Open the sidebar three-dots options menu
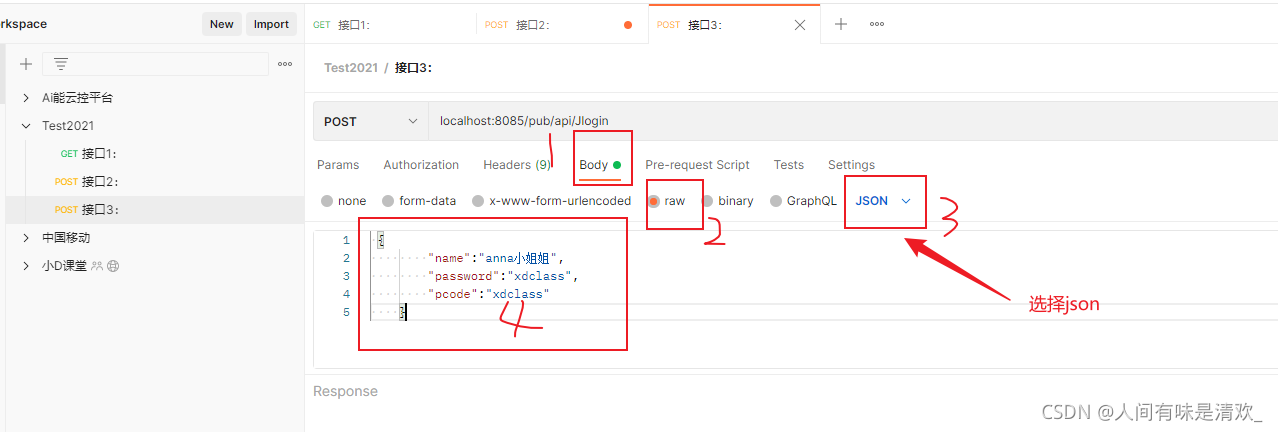Screen dimensions: 1278x432 (285, 64)
